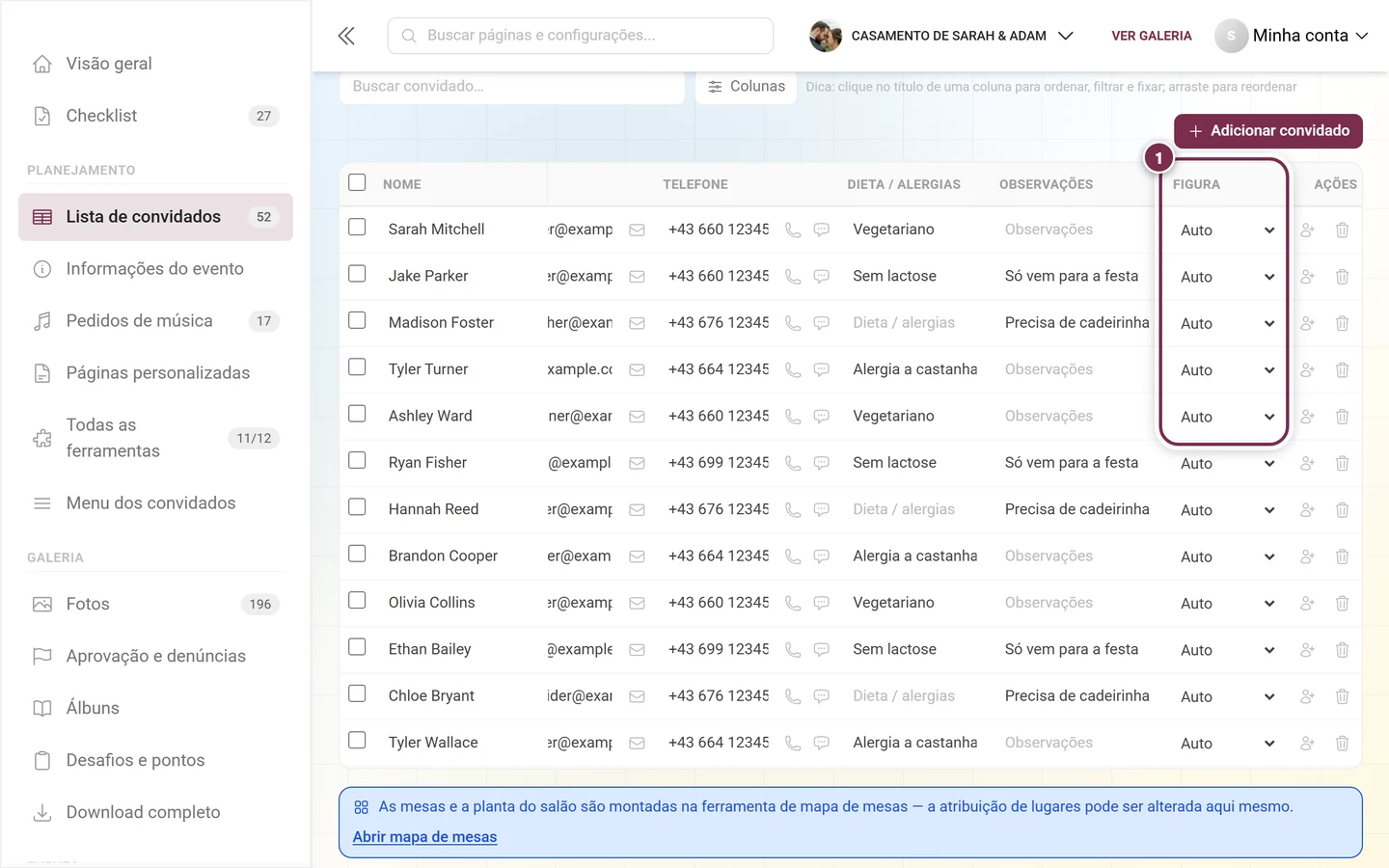Open Figura dropdown for Chloe Bryant
1389x868 pixels.
click(1226, 696)
